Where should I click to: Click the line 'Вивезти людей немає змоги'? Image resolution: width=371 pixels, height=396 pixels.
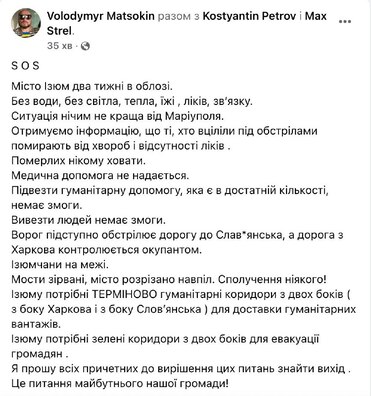88,220
